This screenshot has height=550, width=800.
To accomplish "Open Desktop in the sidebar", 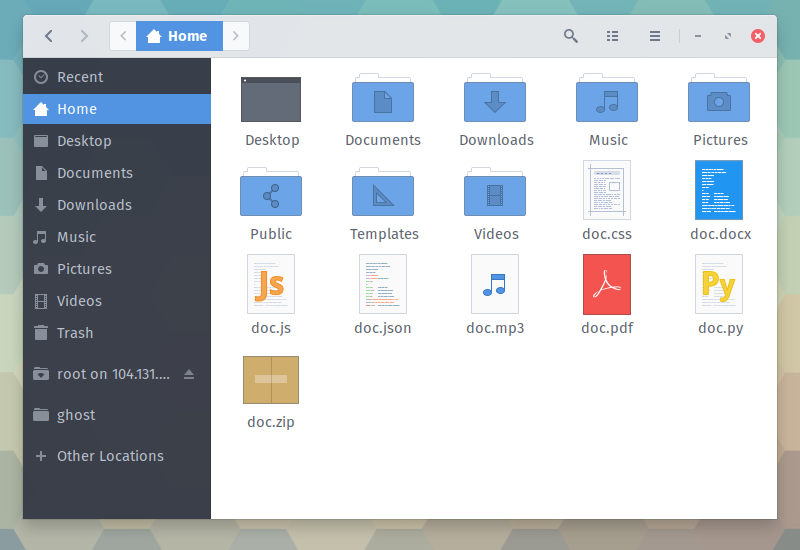I will pos(117,141).
